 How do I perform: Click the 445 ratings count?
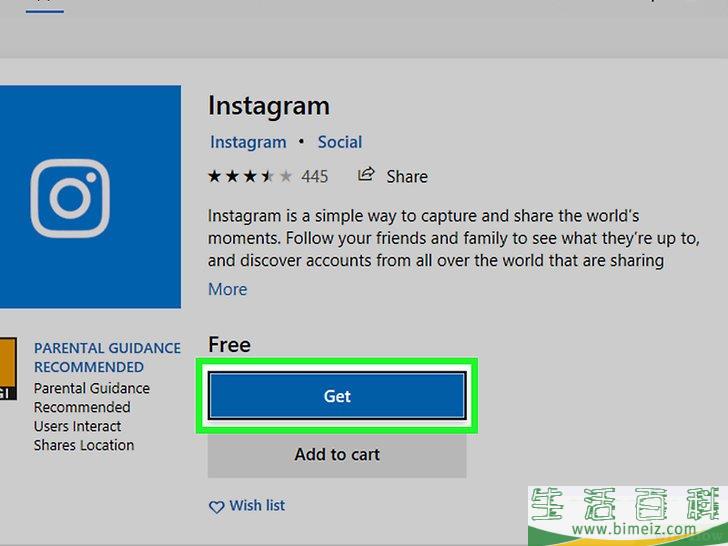click(314, 176)
